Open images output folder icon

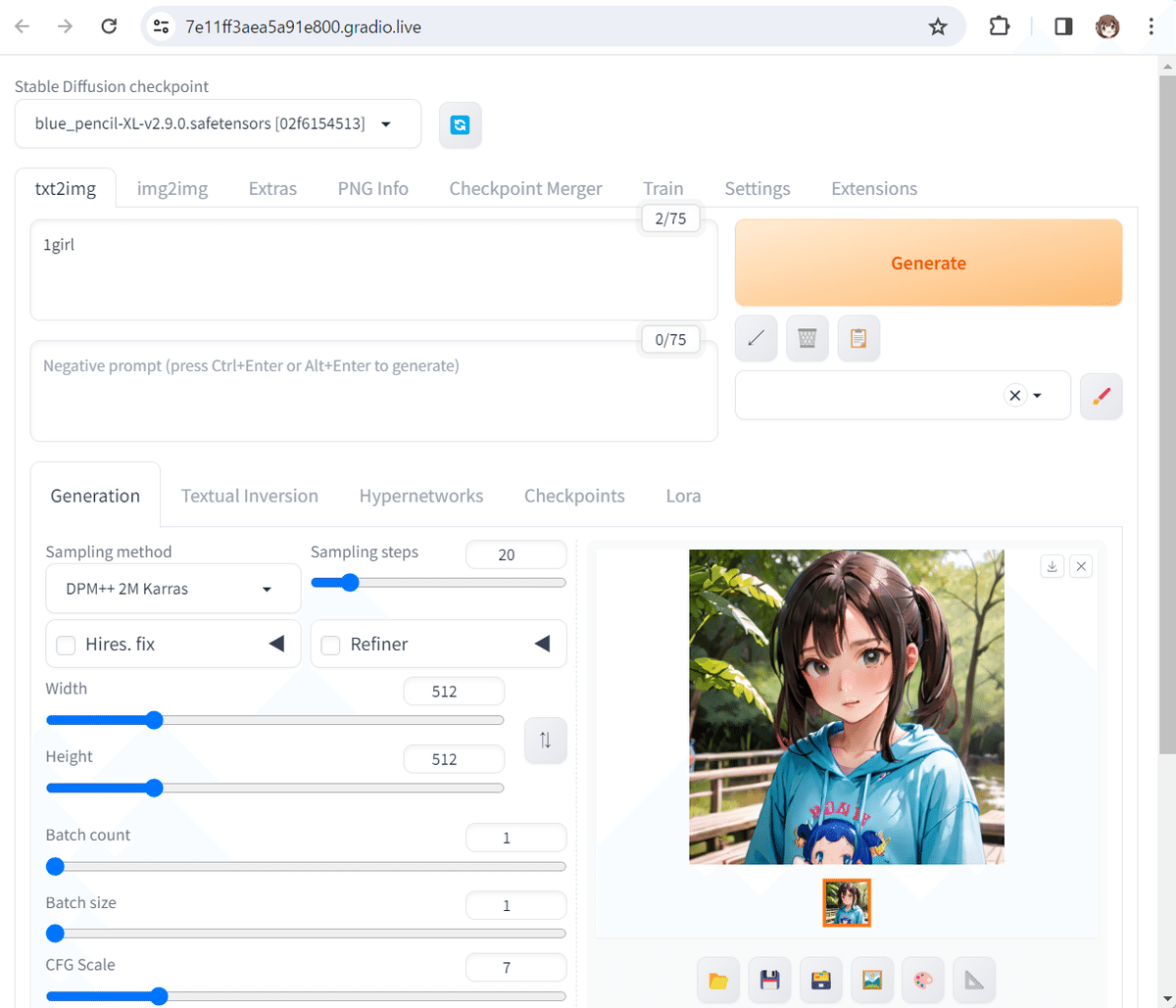[718, 980]
